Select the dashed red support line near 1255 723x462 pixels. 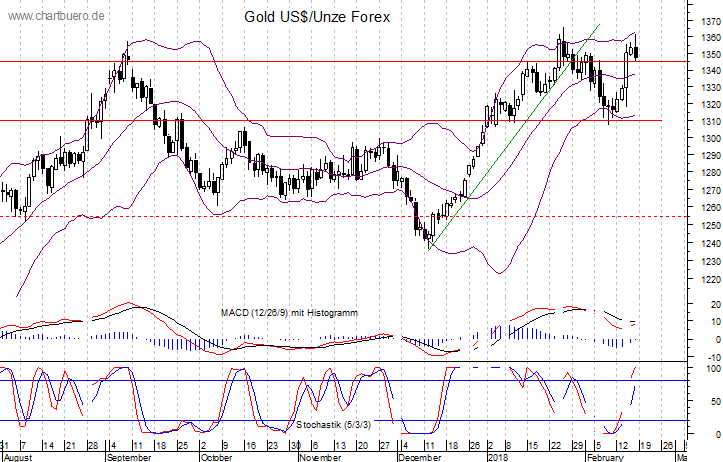(x=300, y=216)
